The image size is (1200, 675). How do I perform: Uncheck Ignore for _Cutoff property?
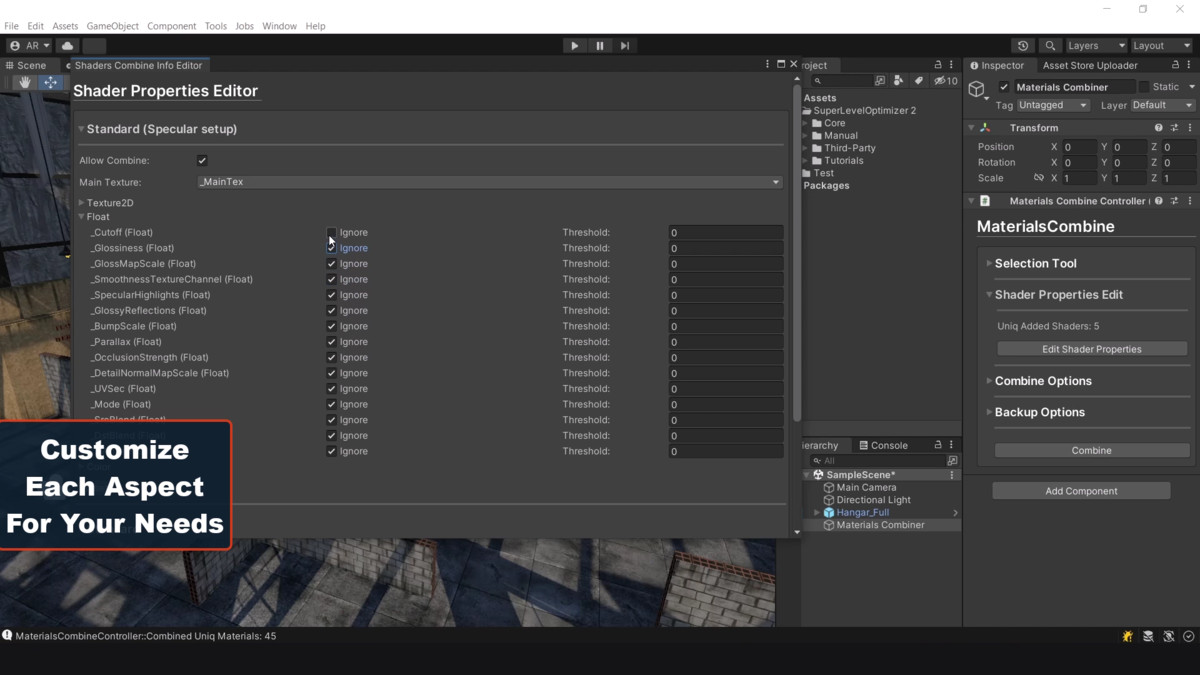pos(331,232)
